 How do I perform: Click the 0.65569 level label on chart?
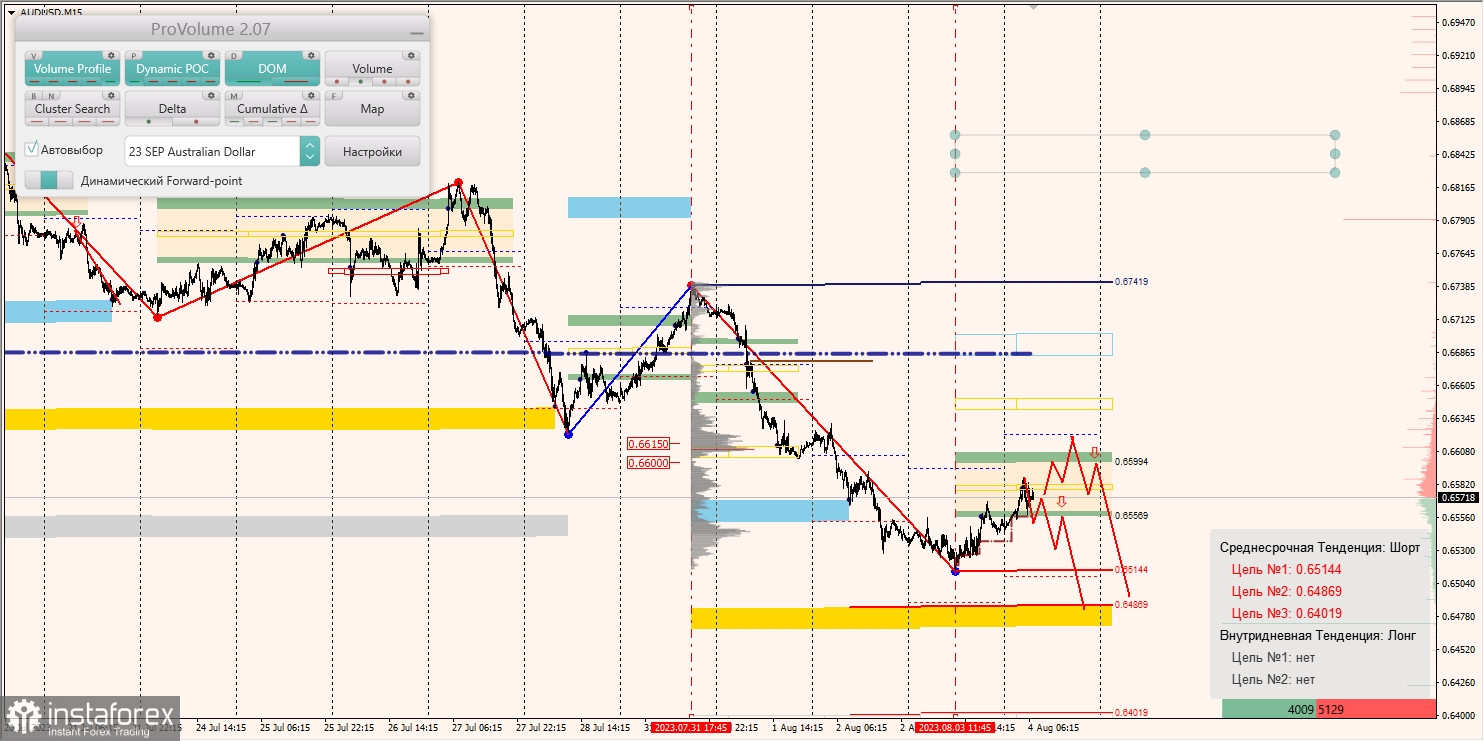[x=1131, y=515]
